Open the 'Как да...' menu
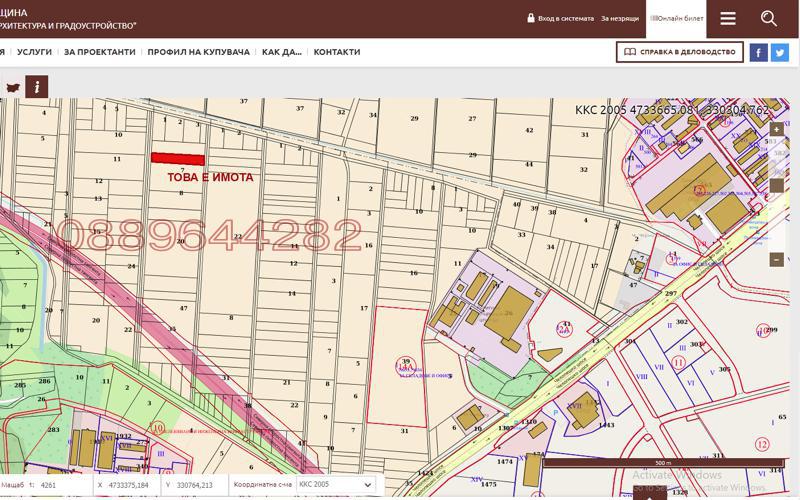 [281, 52]
